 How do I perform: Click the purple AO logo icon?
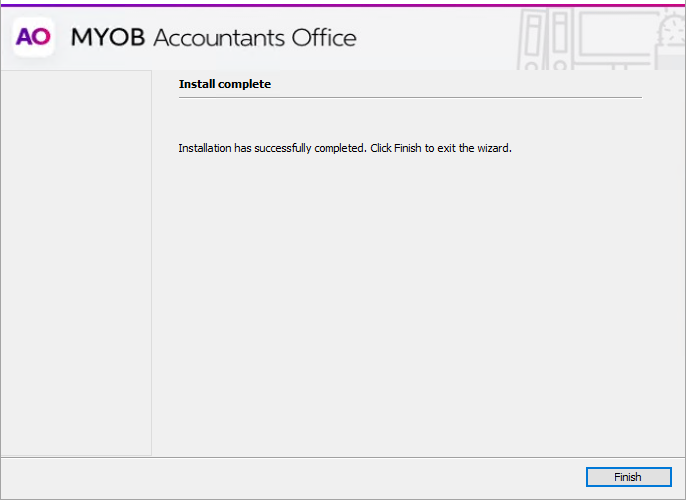coord(33,37)
